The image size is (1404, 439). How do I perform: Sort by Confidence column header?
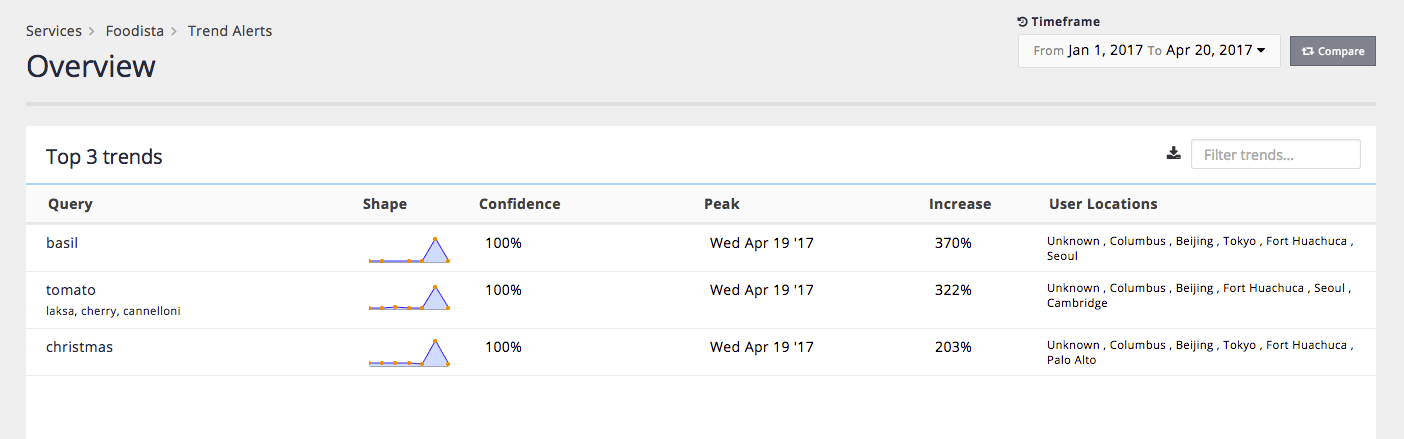[519, 204]
